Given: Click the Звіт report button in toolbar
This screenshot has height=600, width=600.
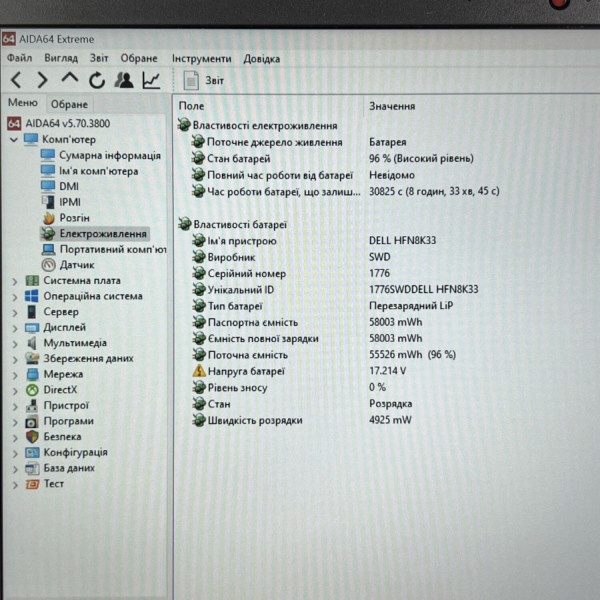Looking at the screenshot, I should [204, 81].
